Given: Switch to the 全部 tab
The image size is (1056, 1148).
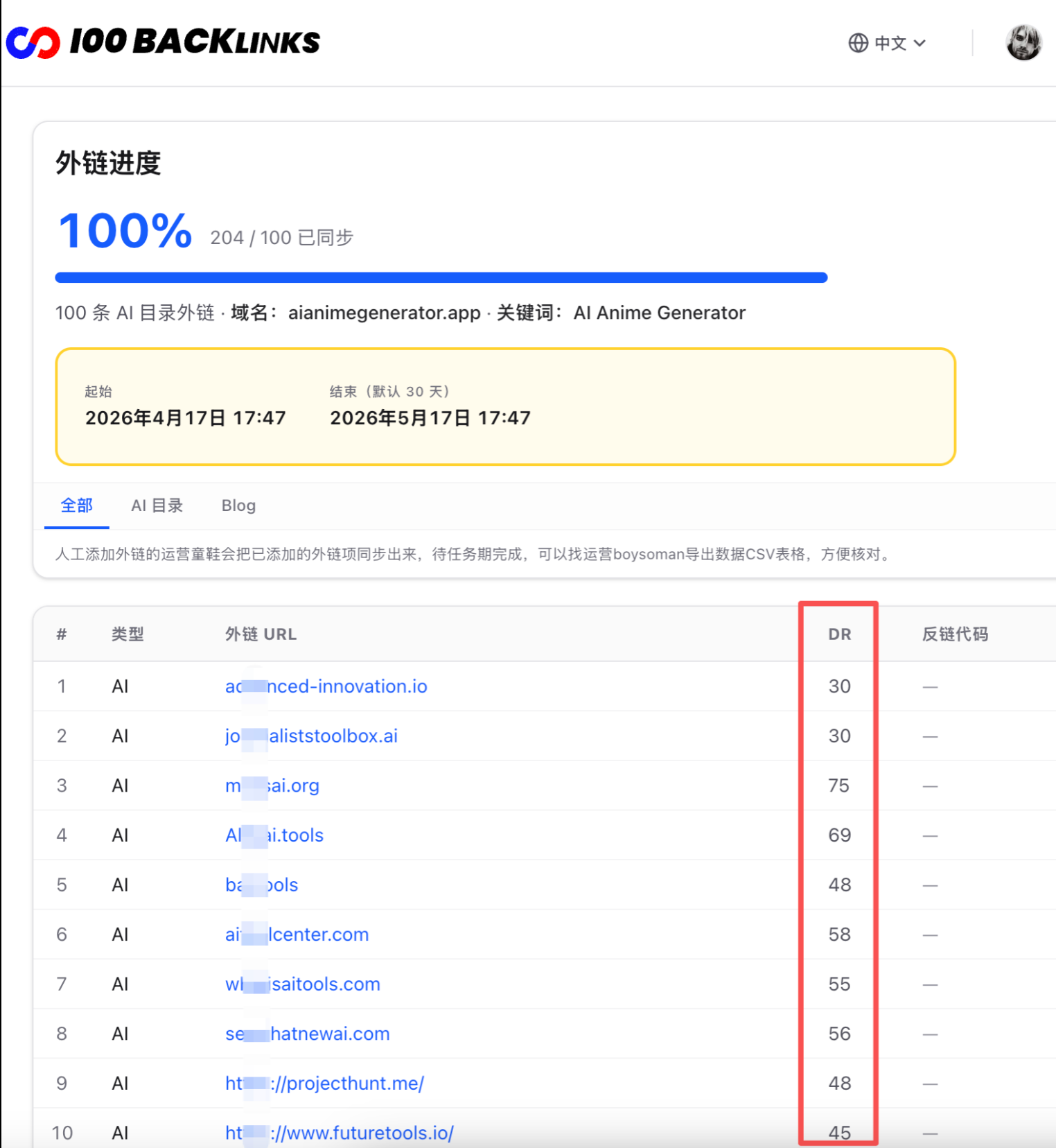Looking at the screenshot, I should [76, 505].
